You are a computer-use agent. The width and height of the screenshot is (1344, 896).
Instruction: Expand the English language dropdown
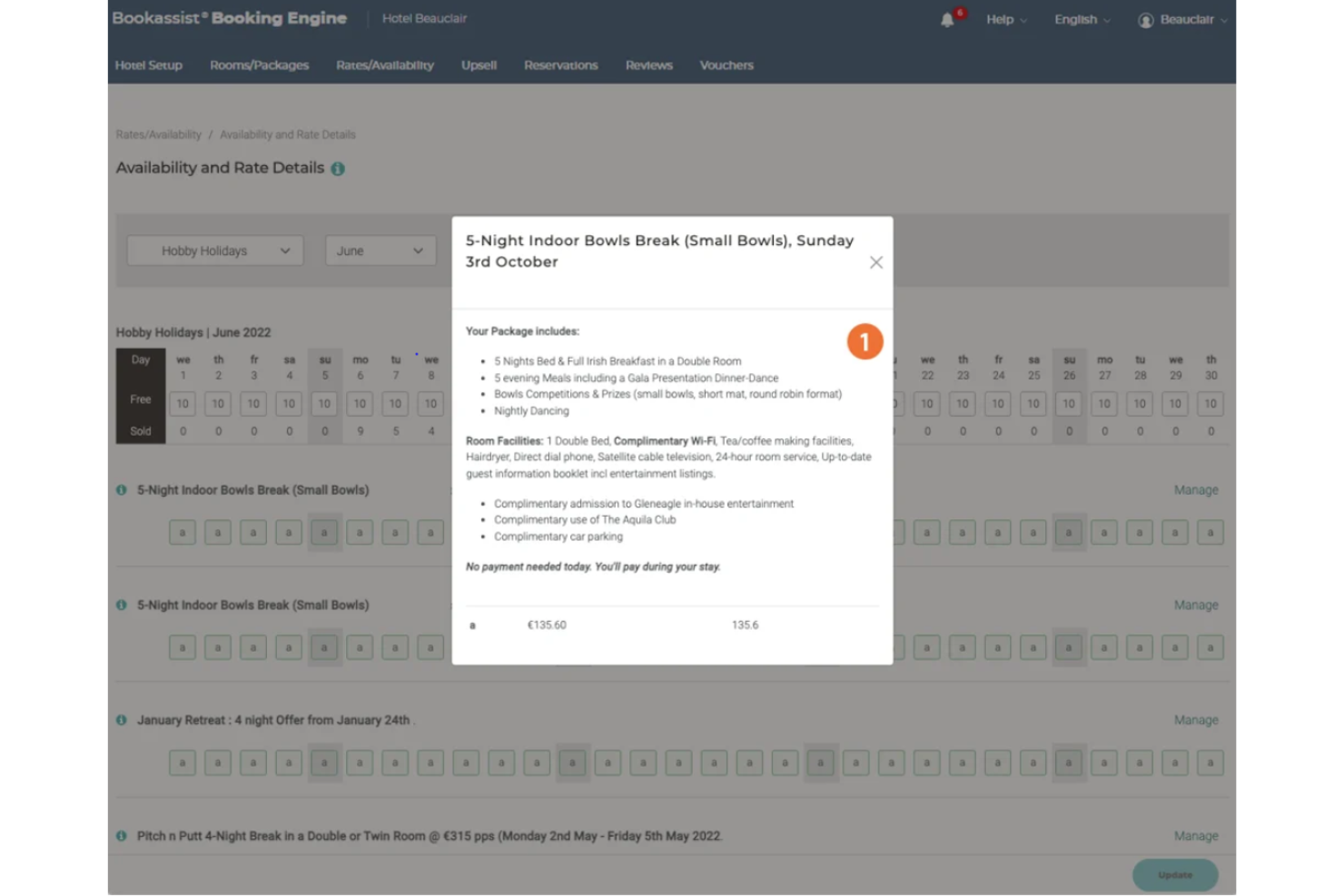(x=1081, y=19)
